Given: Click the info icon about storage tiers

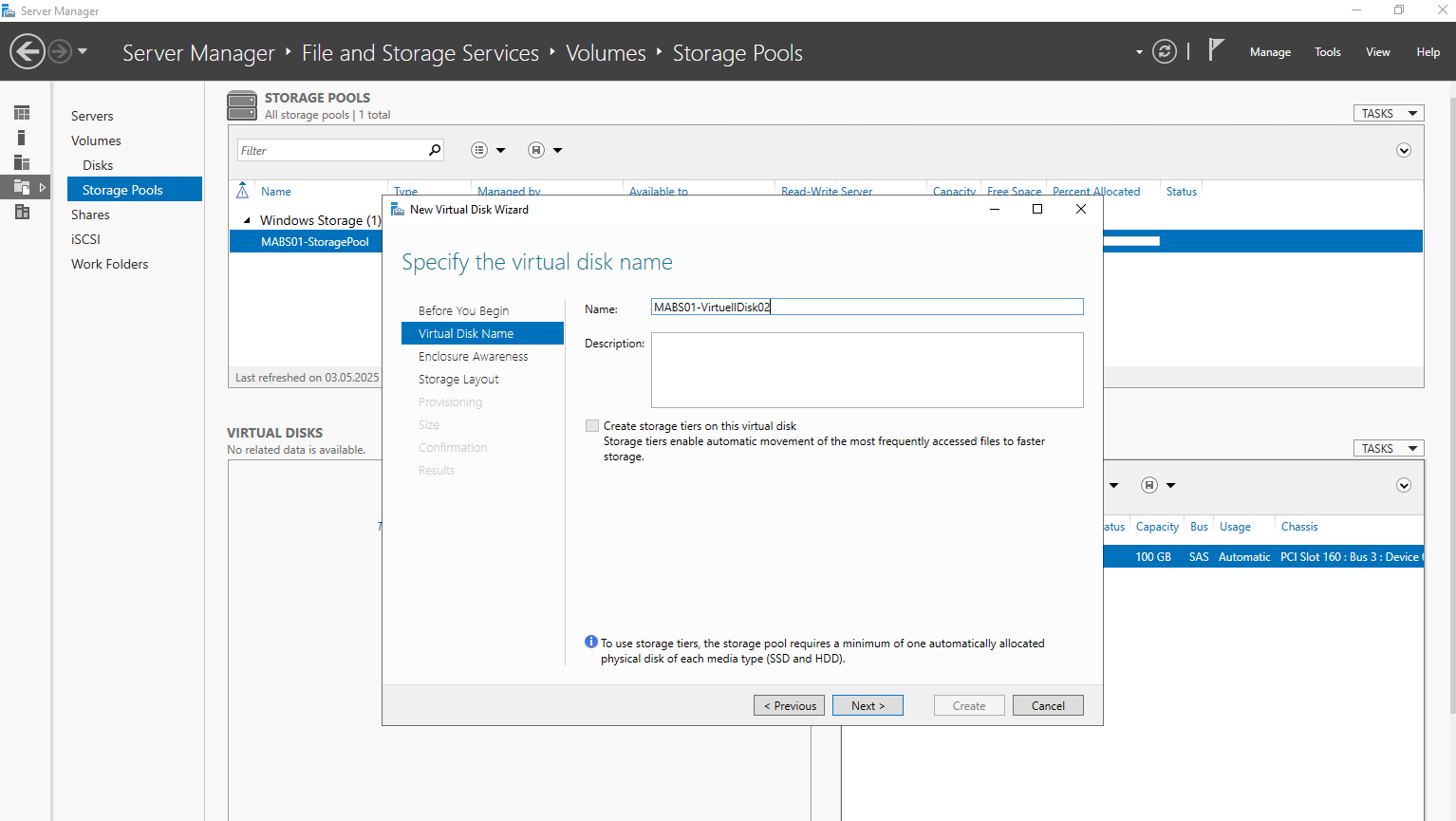Looking at the screenshot, I should [591, 642].
